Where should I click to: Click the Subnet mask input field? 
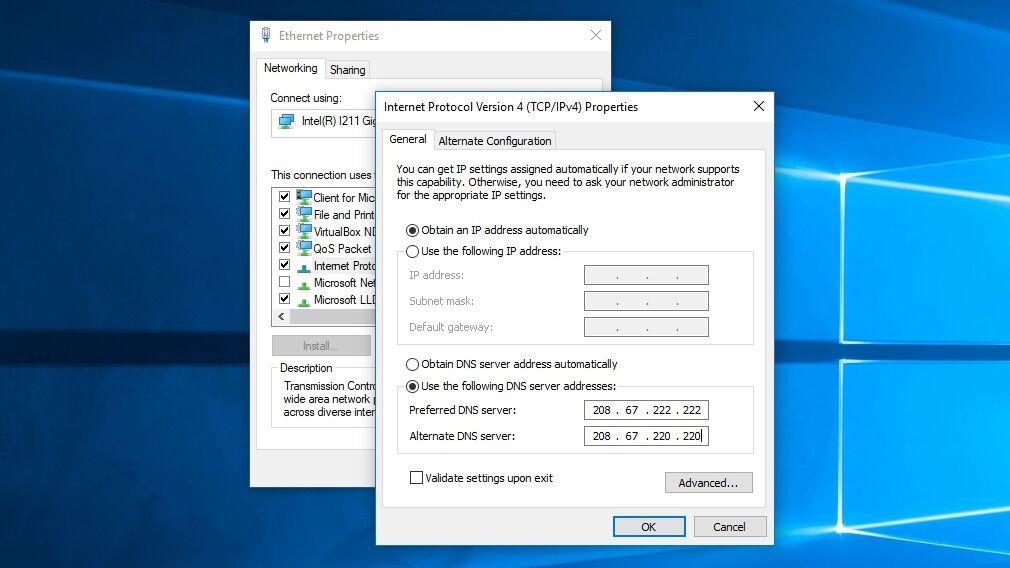pyautogui.click(x=646, y=301)
